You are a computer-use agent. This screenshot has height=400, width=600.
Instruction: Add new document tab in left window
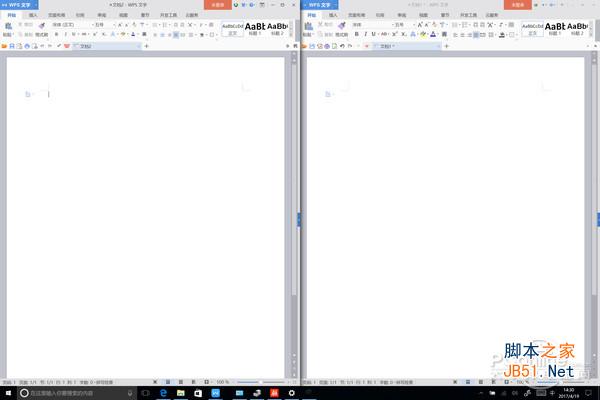click(x=147, y=46)
